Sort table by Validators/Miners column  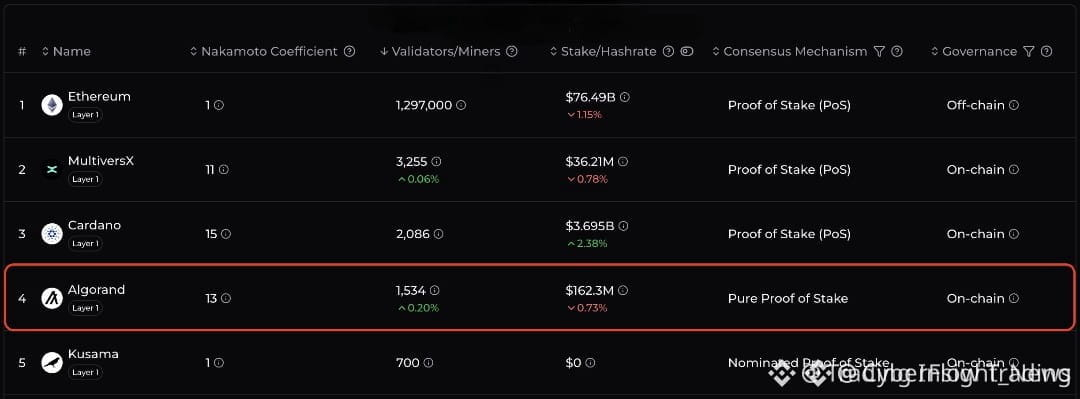pyautogui.click(x=444, y=52)
